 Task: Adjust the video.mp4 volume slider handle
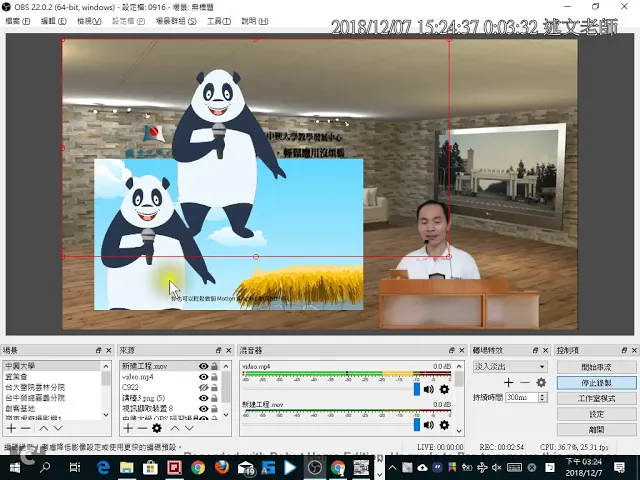[x=417, y=389]
